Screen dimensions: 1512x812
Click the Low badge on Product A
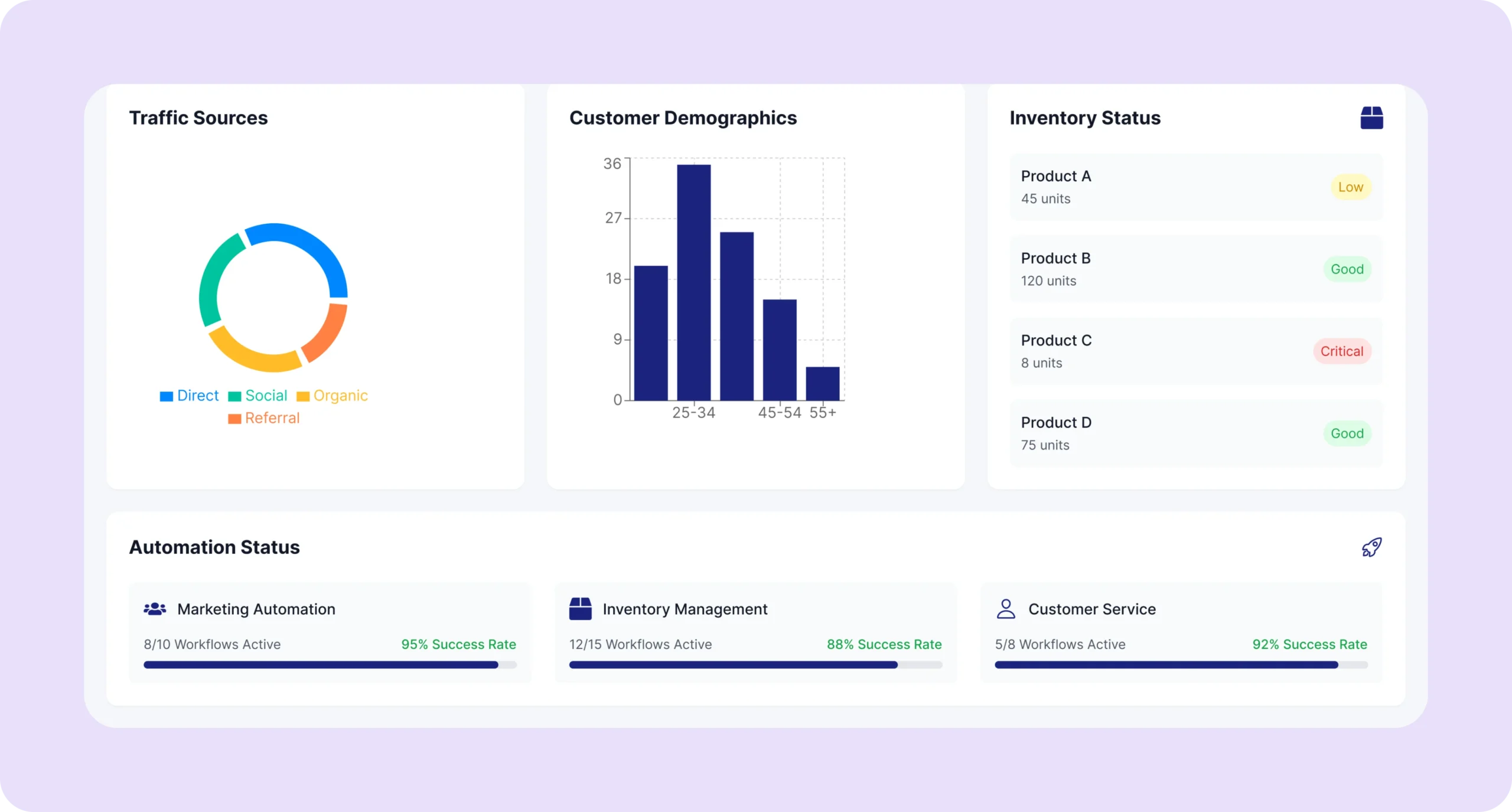coord(1350,187)
